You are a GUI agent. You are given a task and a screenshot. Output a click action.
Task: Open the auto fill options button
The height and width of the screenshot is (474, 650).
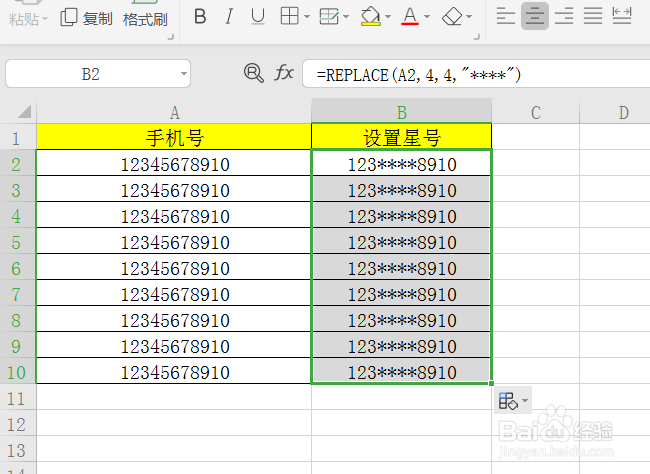pyautogui.click(x=513, y=400)
